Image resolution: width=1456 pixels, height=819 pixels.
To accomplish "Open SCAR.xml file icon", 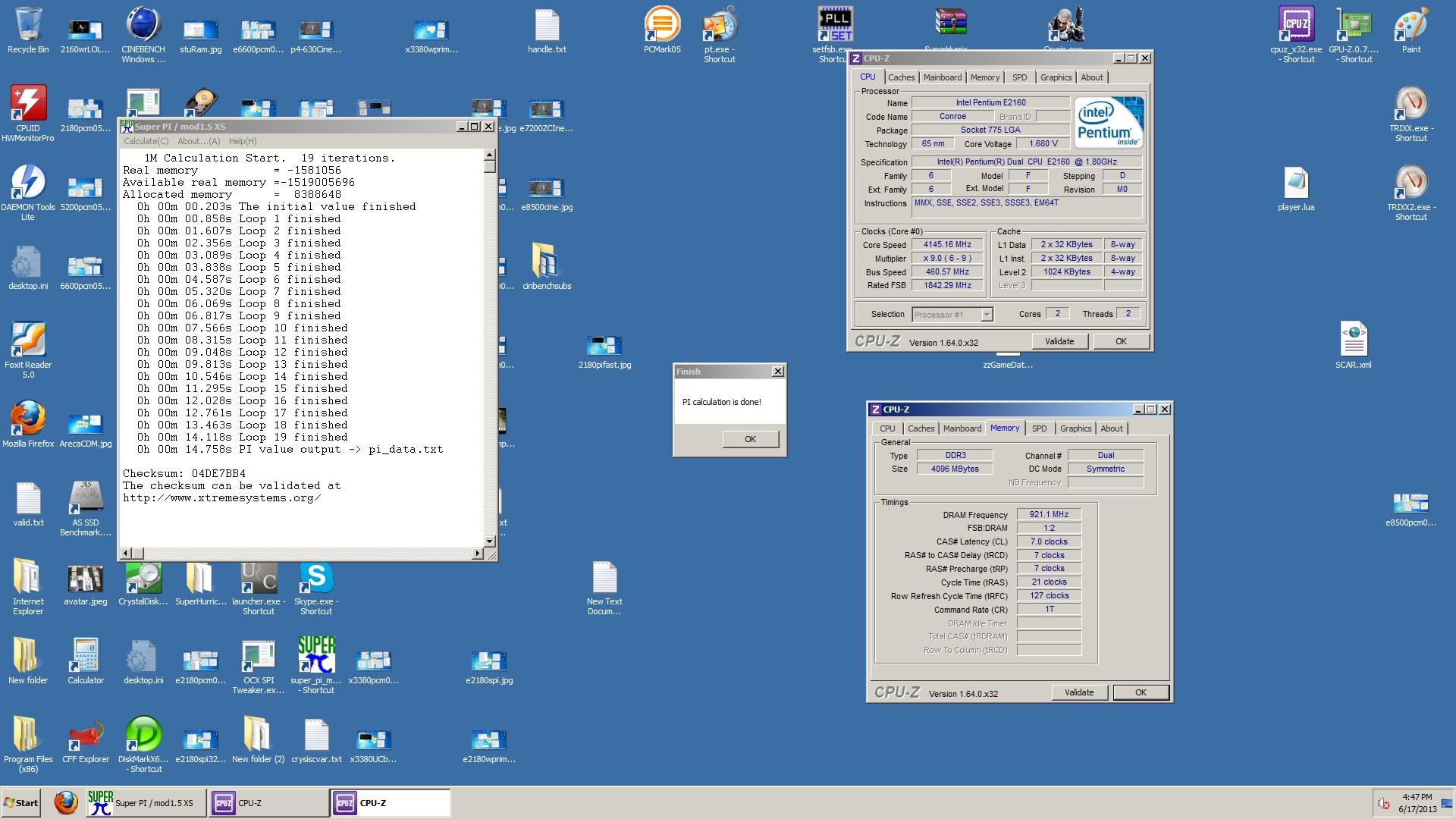I will 1354,347.
